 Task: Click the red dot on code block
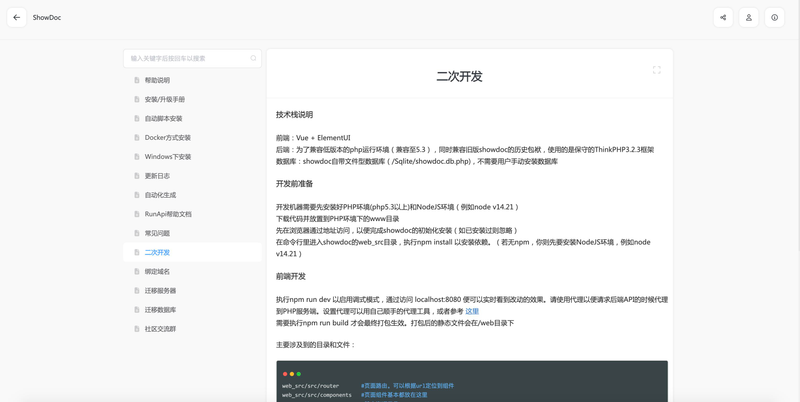(285, 374)
